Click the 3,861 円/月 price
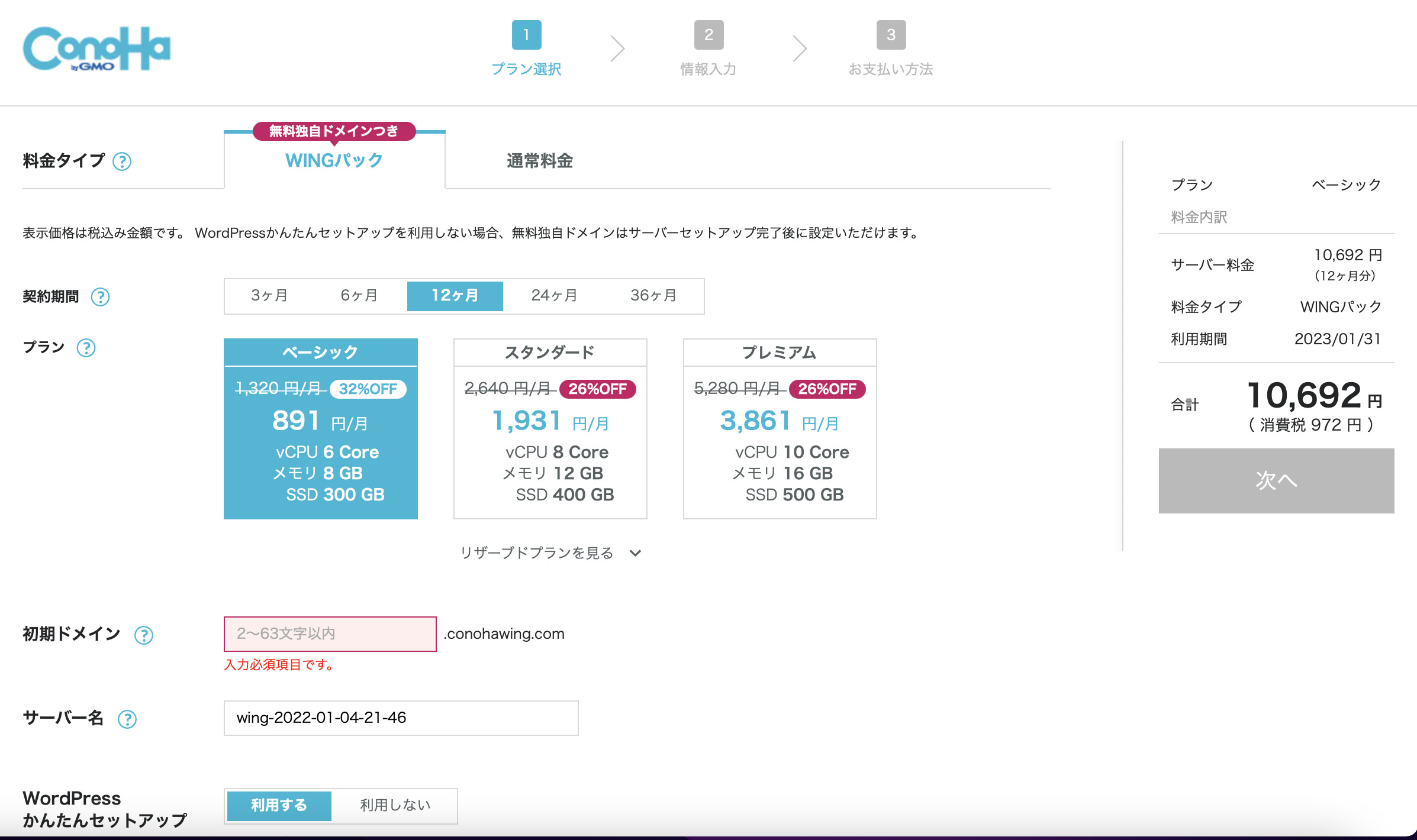 pos(780,421)
